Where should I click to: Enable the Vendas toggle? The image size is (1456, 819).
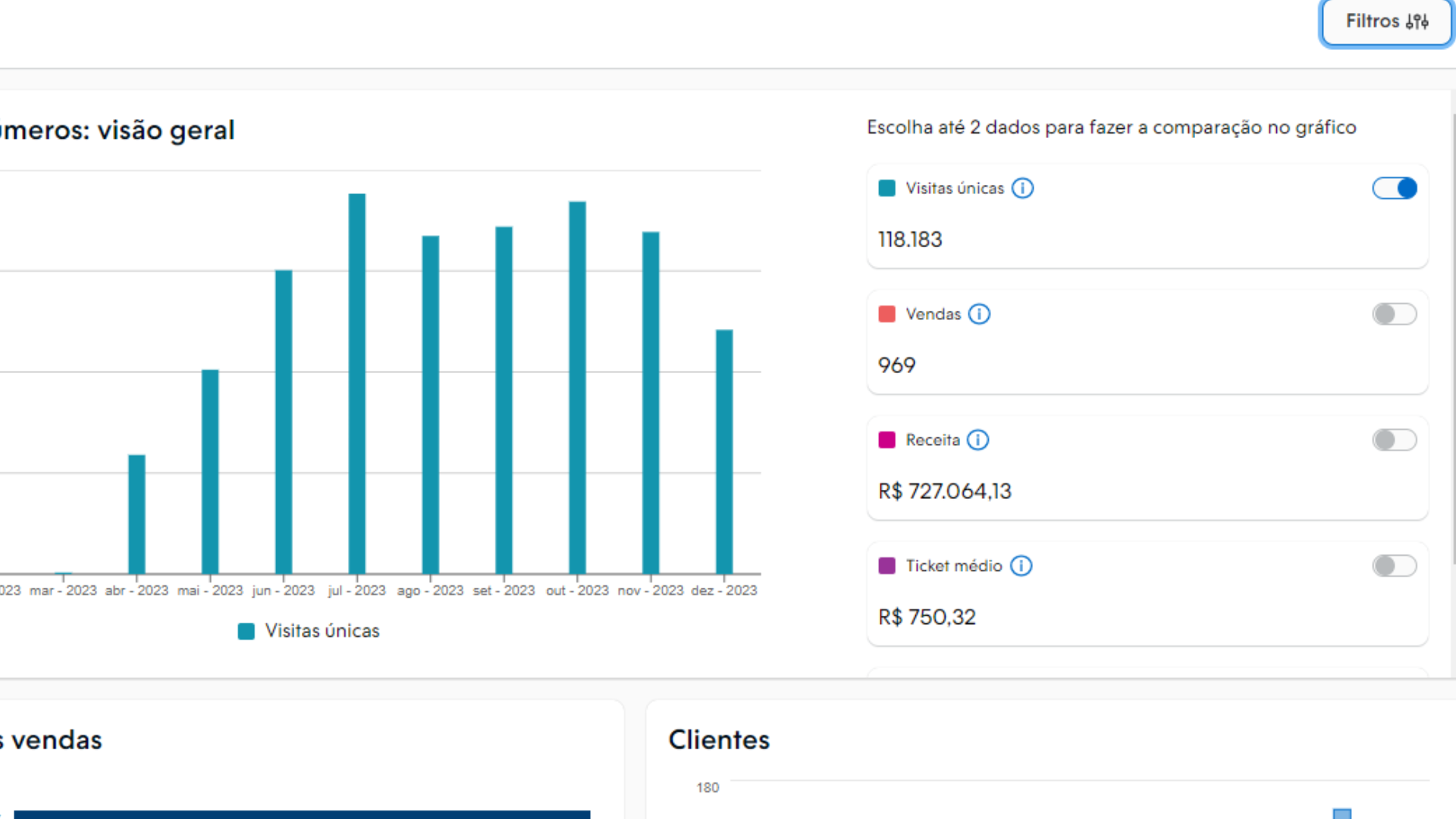tap(1395, 314)
